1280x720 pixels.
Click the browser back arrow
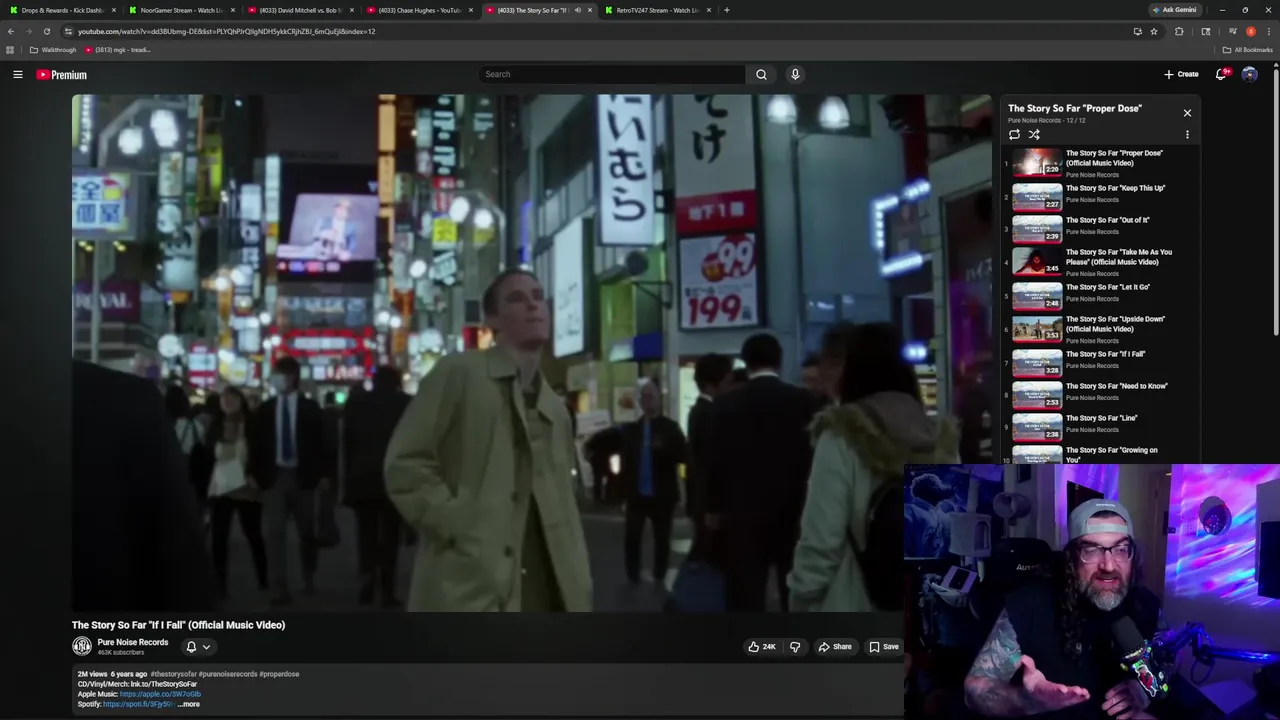(x=11, y=31)
